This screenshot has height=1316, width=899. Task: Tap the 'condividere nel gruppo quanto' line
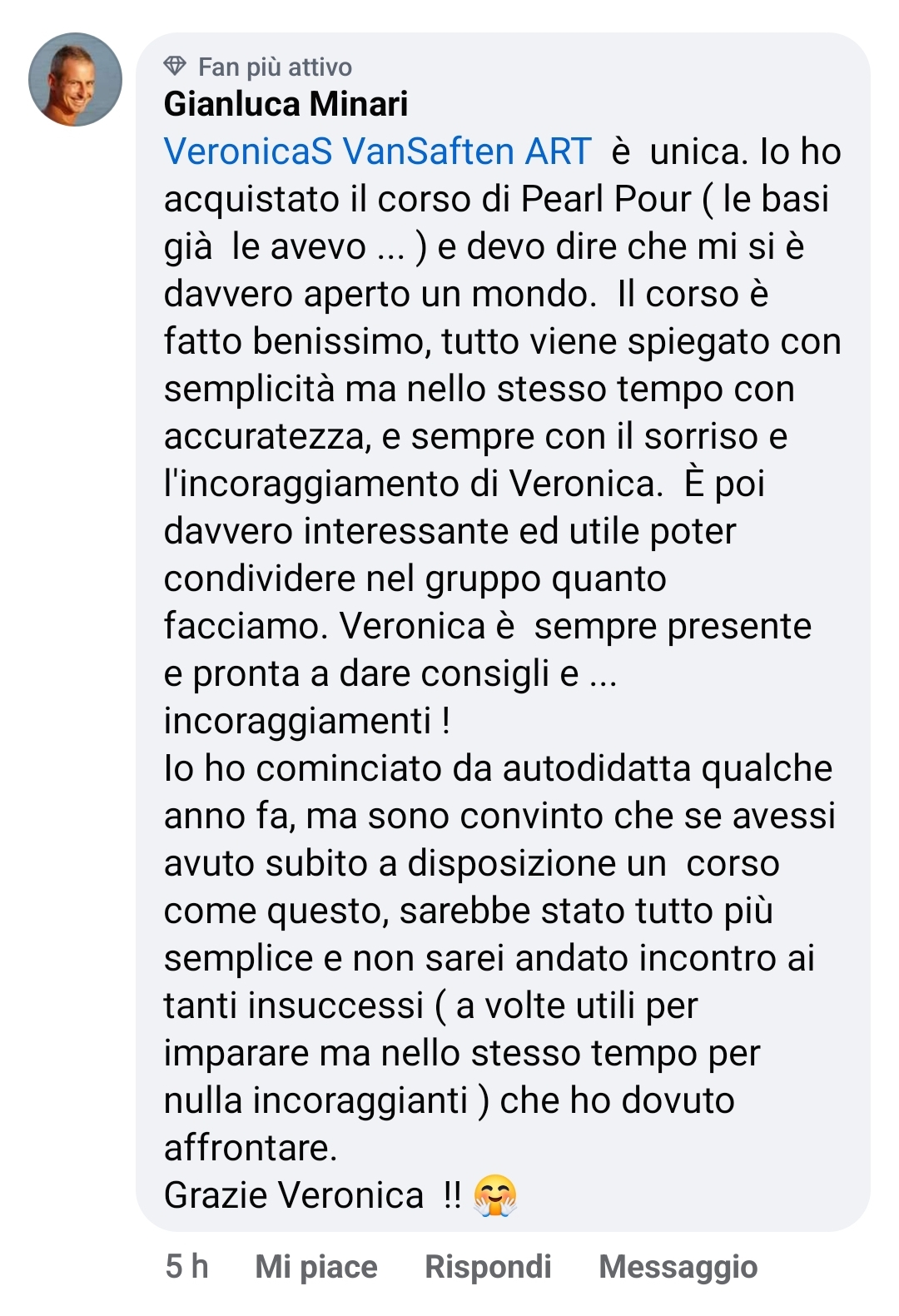(x=415, y=579)
